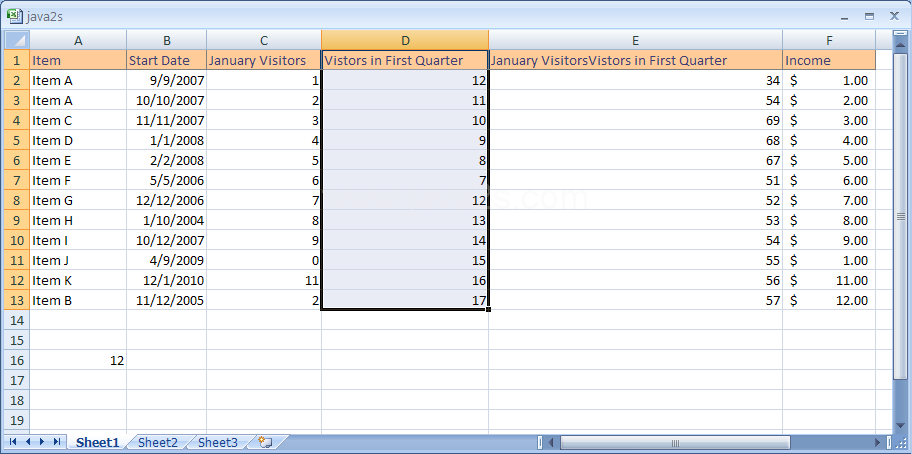The image size is (912, 454).
Task: Select the date cell '12/1/2010'
Action: [x=166, y=280]
